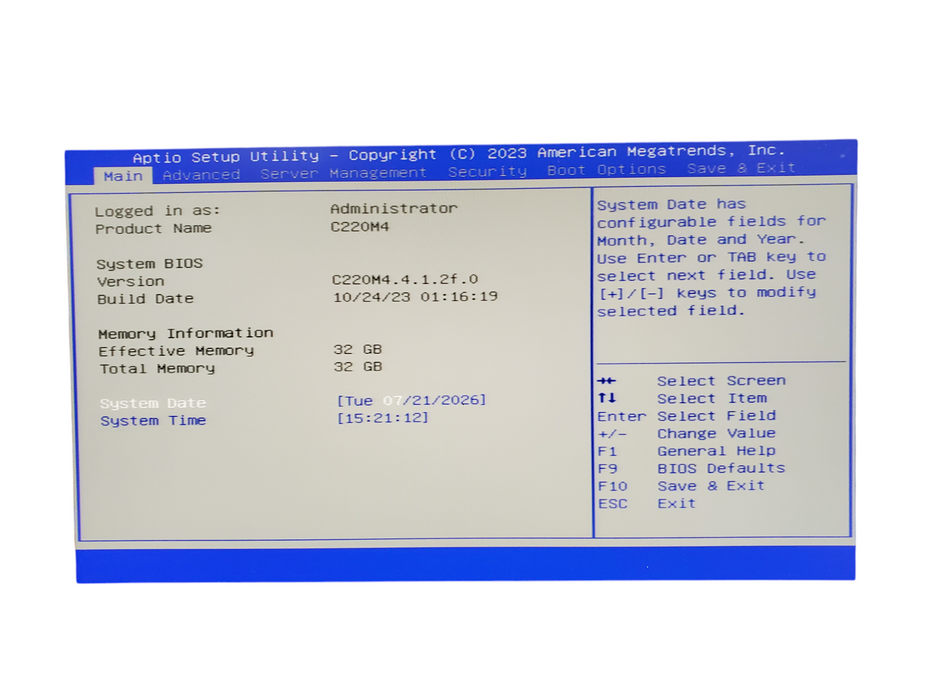Click the Logged in as label
933x700 pixels.
click(158, 211)
